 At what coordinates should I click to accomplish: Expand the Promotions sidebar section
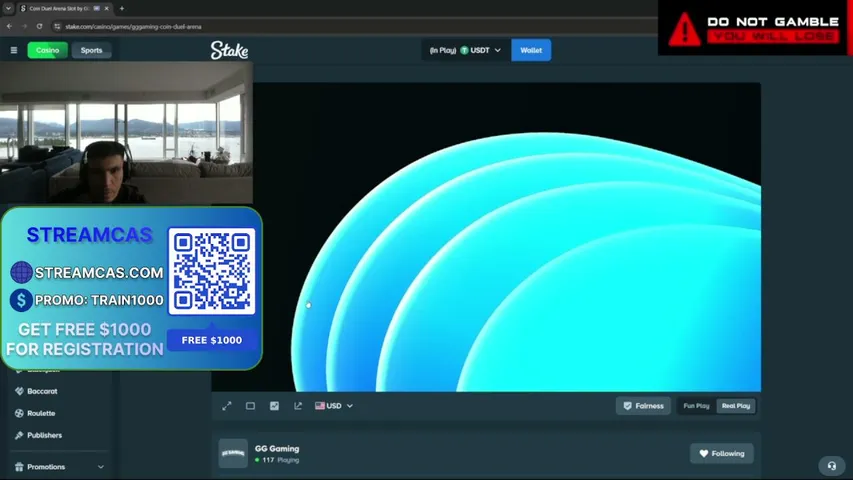[x=59, y=467]
